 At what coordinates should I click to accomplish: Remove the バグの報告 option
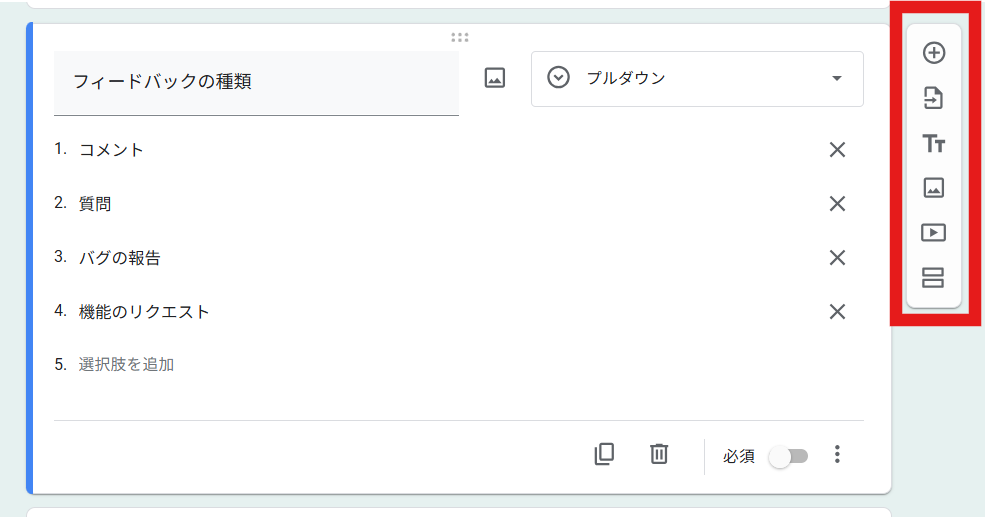coord(837,258)
